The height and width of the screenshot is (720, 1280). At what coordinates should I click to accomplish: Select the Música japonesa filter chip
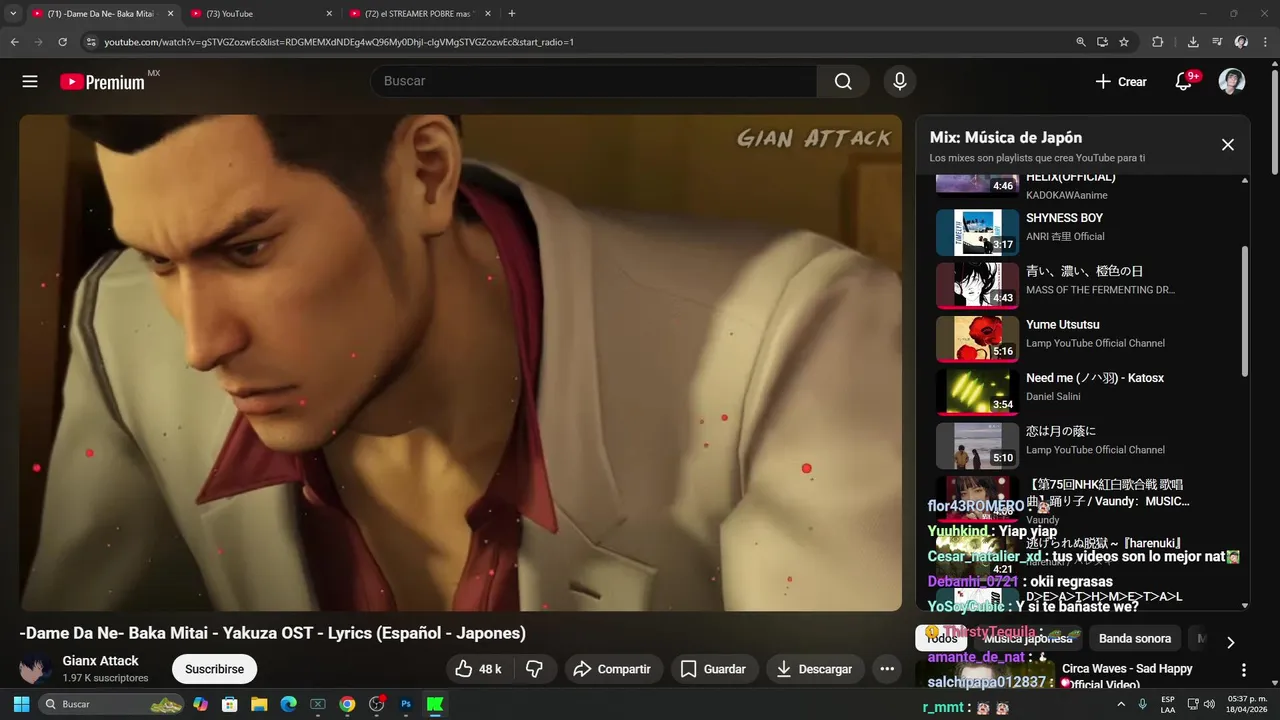click(x=1027, y=638)
